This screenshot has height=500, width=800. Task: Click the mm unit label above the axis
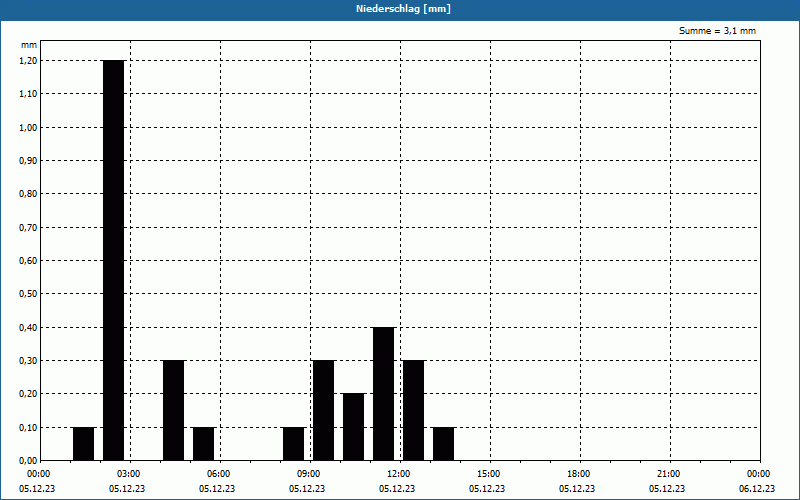click(x=29, y=45)
